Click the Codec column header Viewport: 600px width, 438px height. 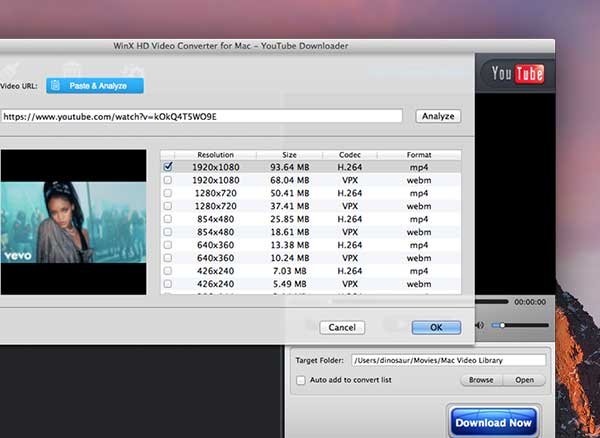point(350,155)
